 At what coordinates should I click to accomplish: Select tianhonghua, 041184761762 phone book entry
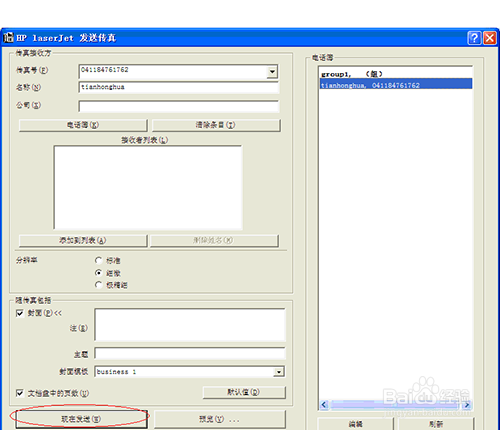pos(396,84)
